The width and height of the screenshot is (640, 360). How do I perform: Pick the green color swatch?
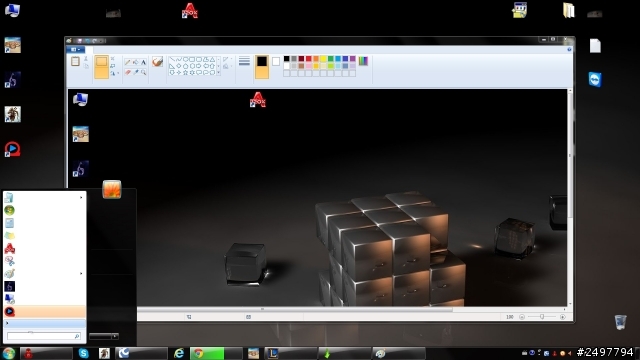tap(331, 59)
